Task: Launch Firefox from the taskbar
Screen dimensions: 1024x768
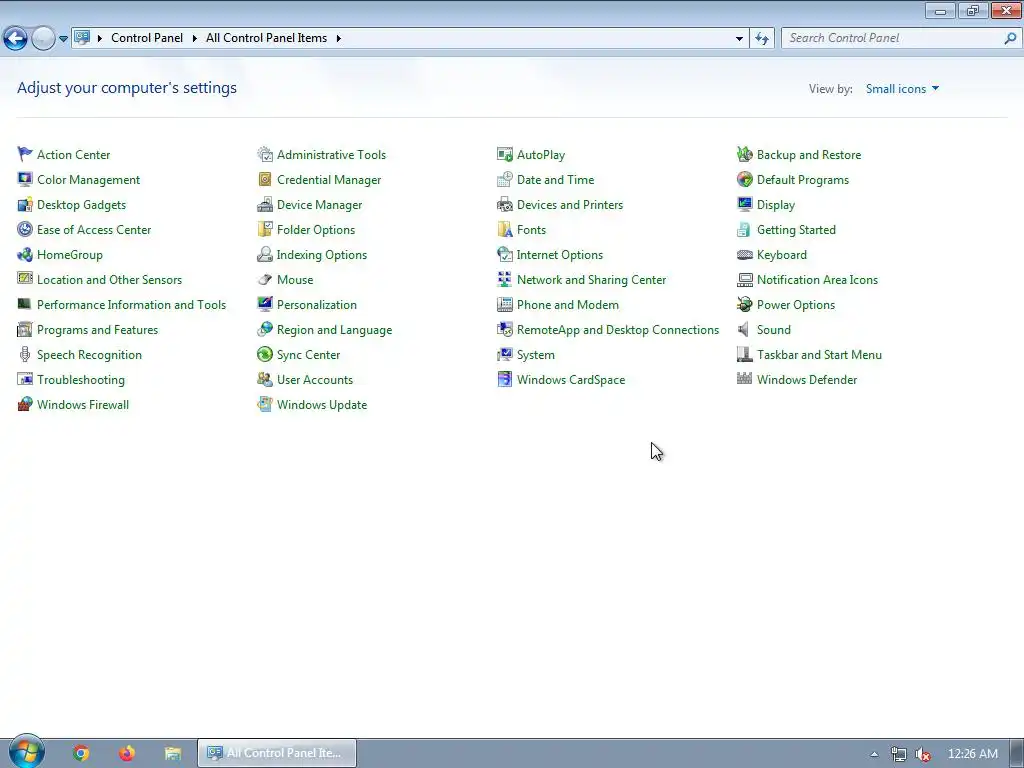Action: click(127, 753)
